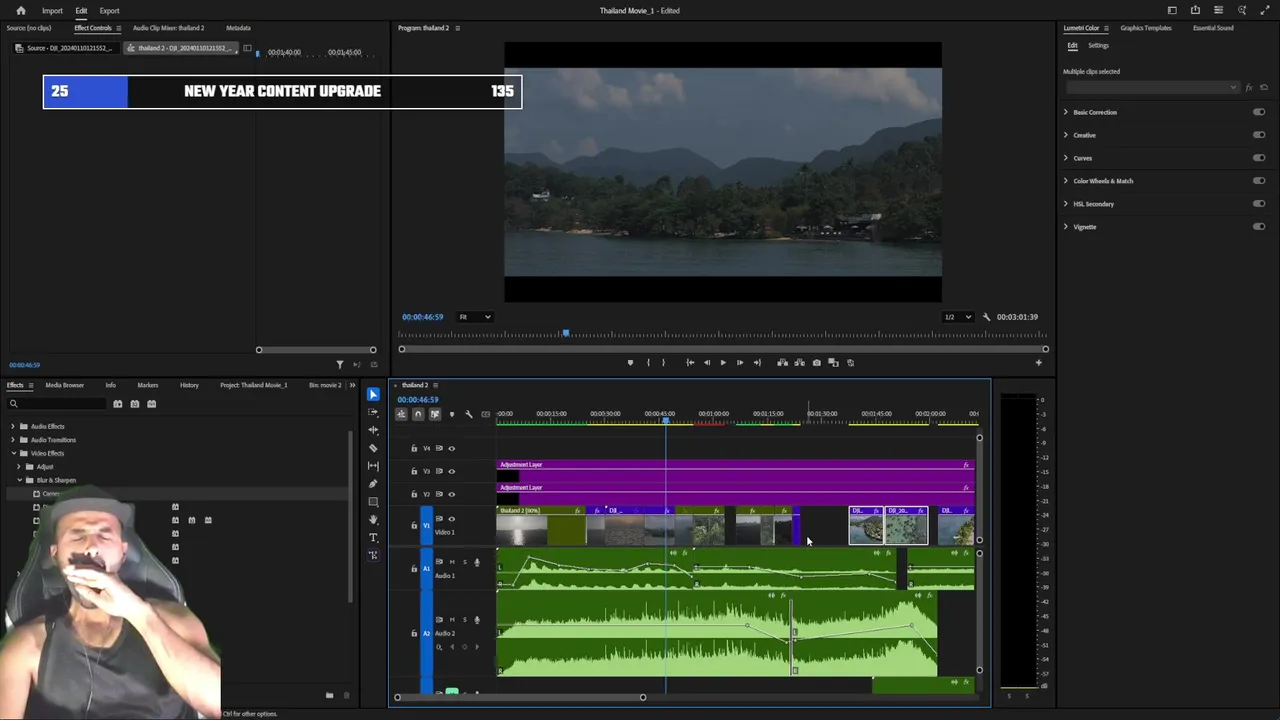Viewport: 1280px width, 720px height.
Task: Add a marker in the timeline
Action: 451,414
